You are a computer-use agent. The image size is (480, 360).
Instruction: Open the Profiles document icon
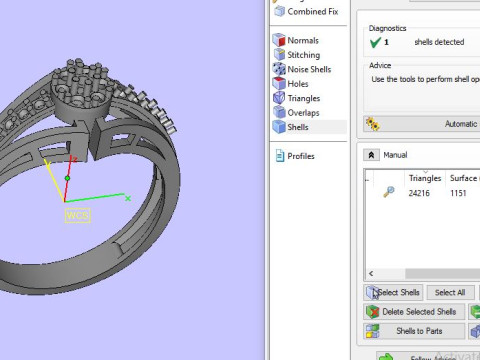(x=280, y=156)
